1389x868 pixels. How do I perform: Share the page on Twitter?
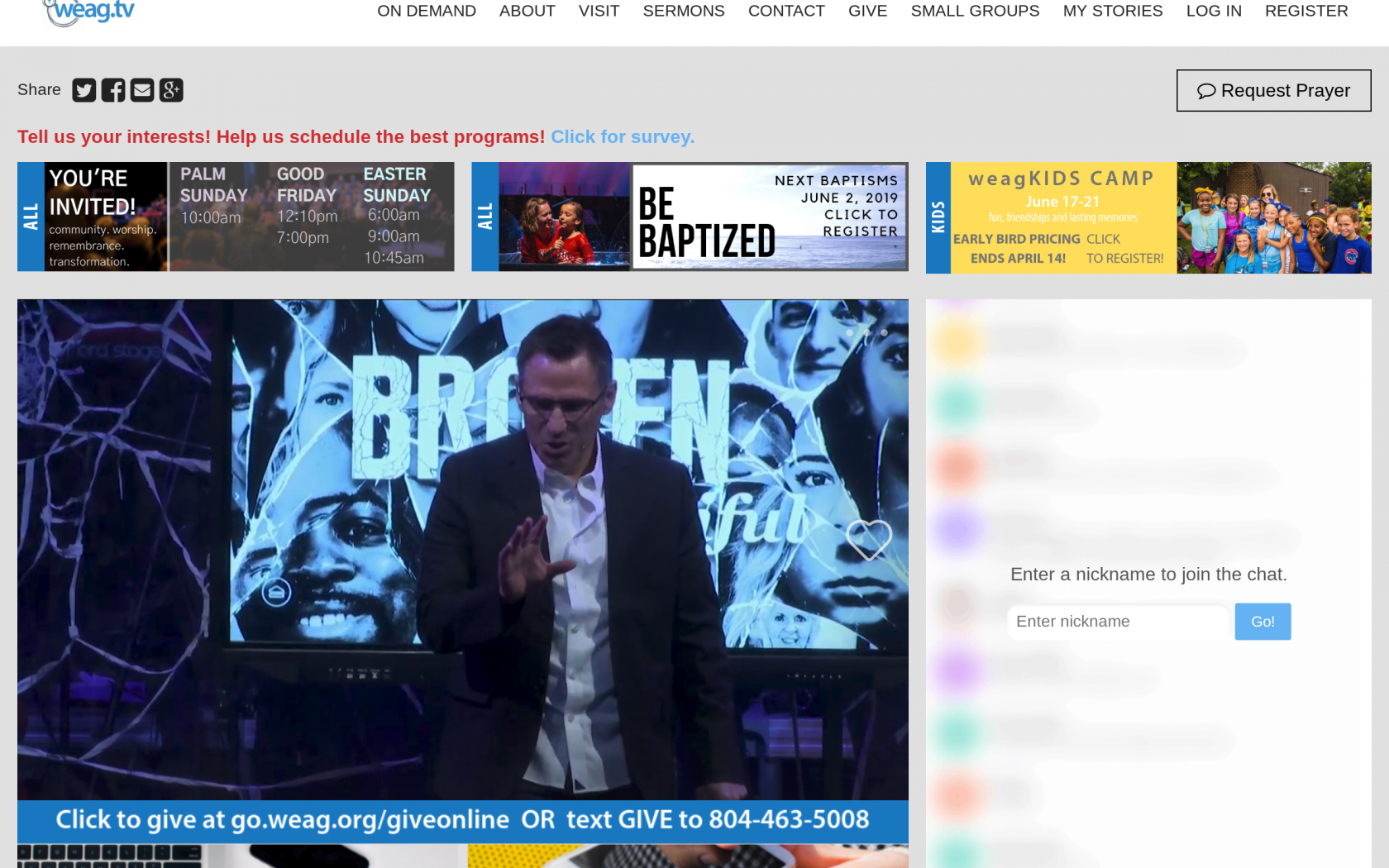pyautogui.click(x=84, y=90)
